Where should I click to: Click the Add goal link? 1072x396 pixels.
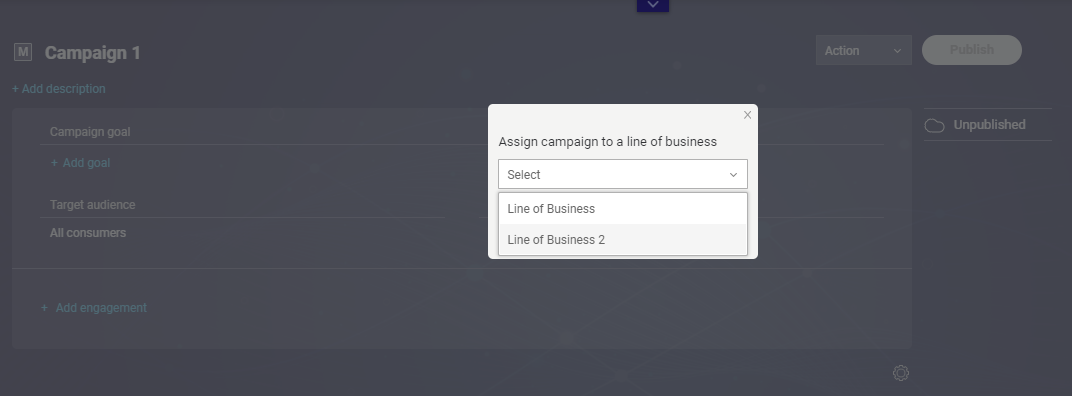click(86, 163)
